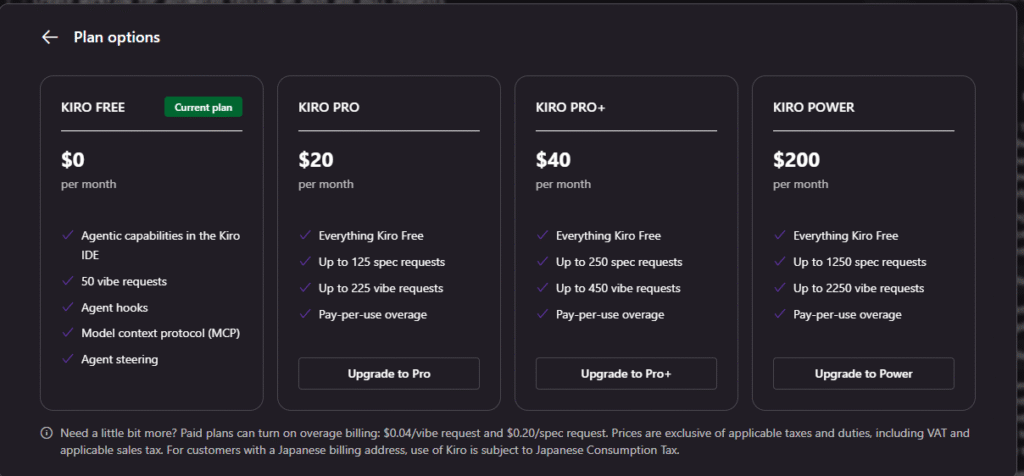The height and width of the screenshot is (476, 1024).
Task: Select the Plan options heading
Action: point(117,38)
